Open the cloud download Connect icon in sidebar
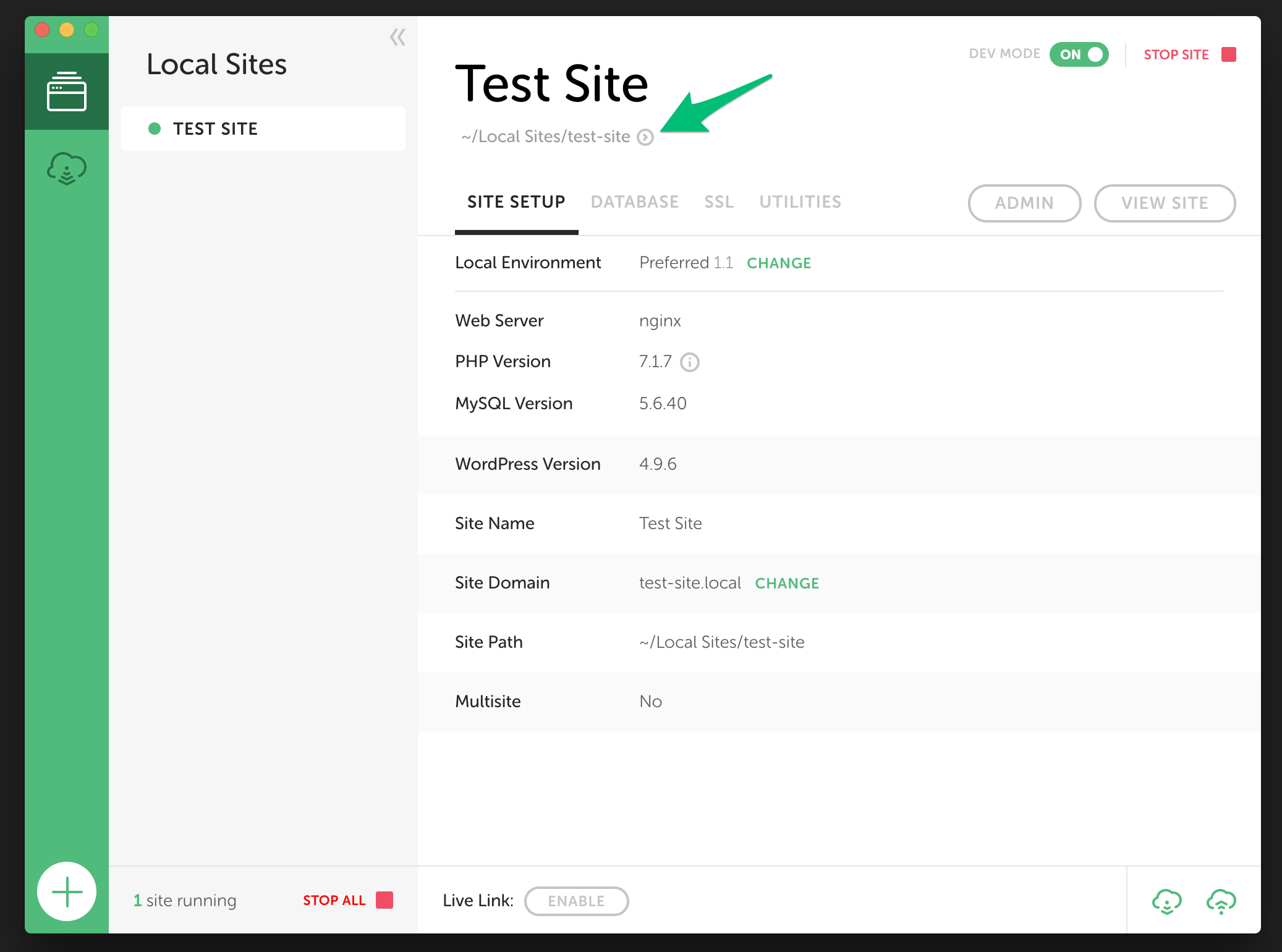This screenshot has width=1282, height=952. [x=67, y=169]
